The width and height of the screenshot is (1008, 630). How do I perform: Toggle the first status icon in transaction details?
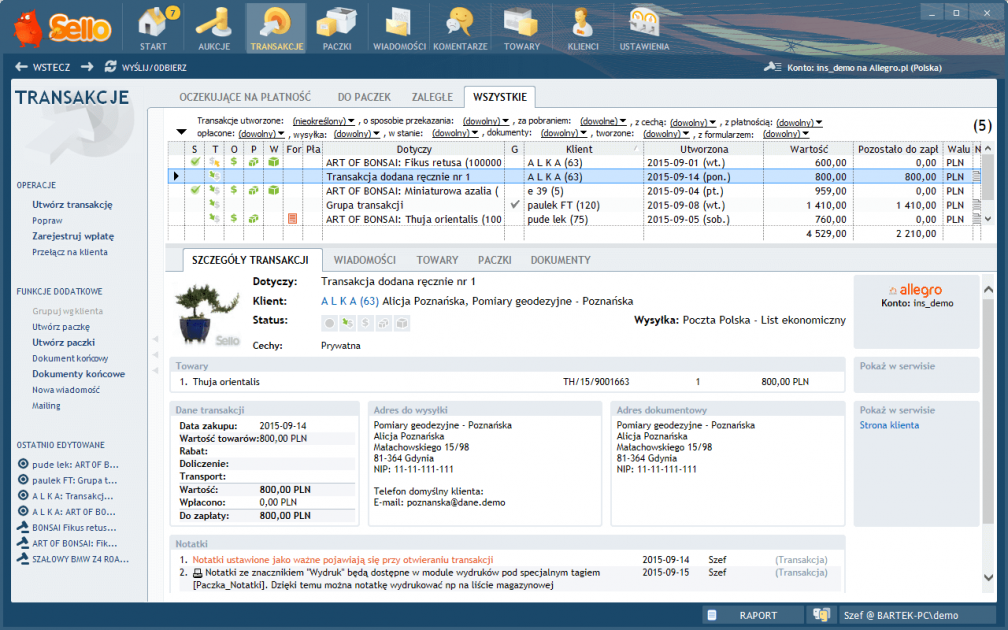(x=329, y=322)
